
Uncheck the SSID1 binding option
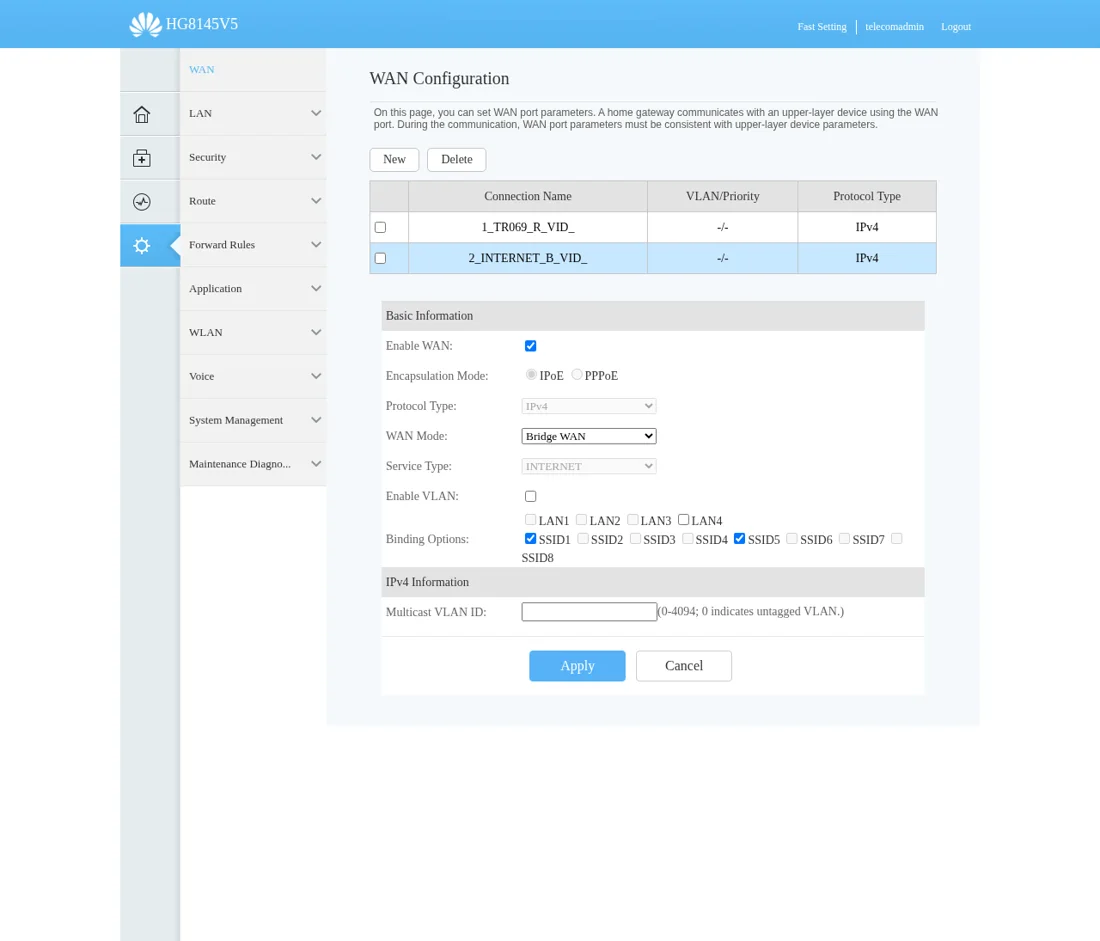pyautogui.click(x=530, y=539)
